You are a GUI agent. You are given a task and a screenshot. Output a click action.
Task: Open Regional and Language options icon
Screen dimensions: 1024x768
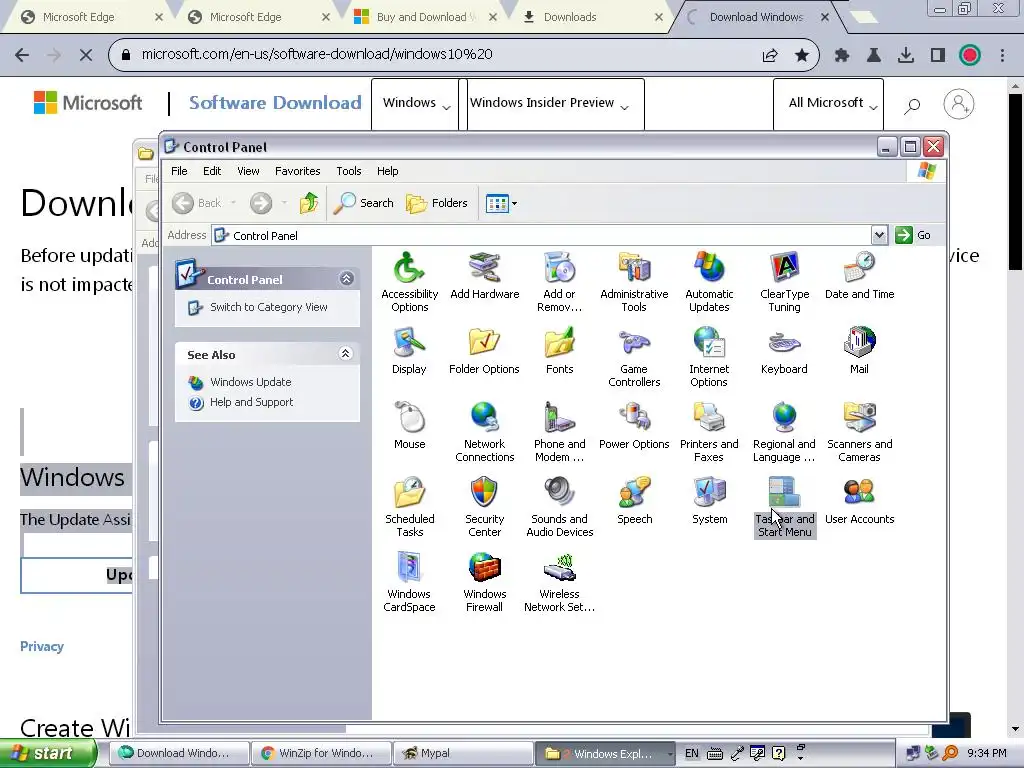(784, 432)
